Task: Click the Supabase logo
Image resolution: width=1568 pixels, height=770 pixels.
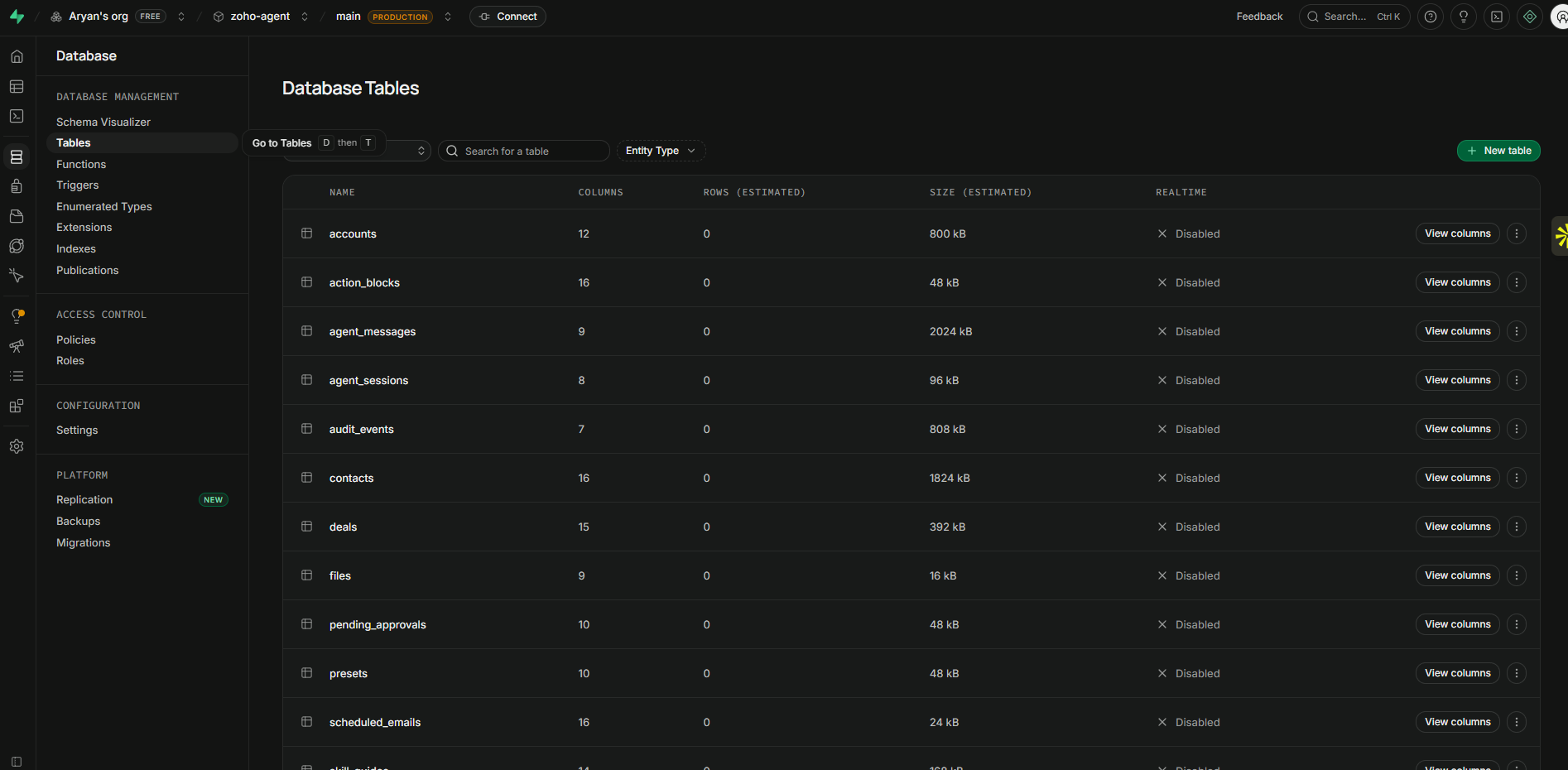Action: [x=17, y=17]
